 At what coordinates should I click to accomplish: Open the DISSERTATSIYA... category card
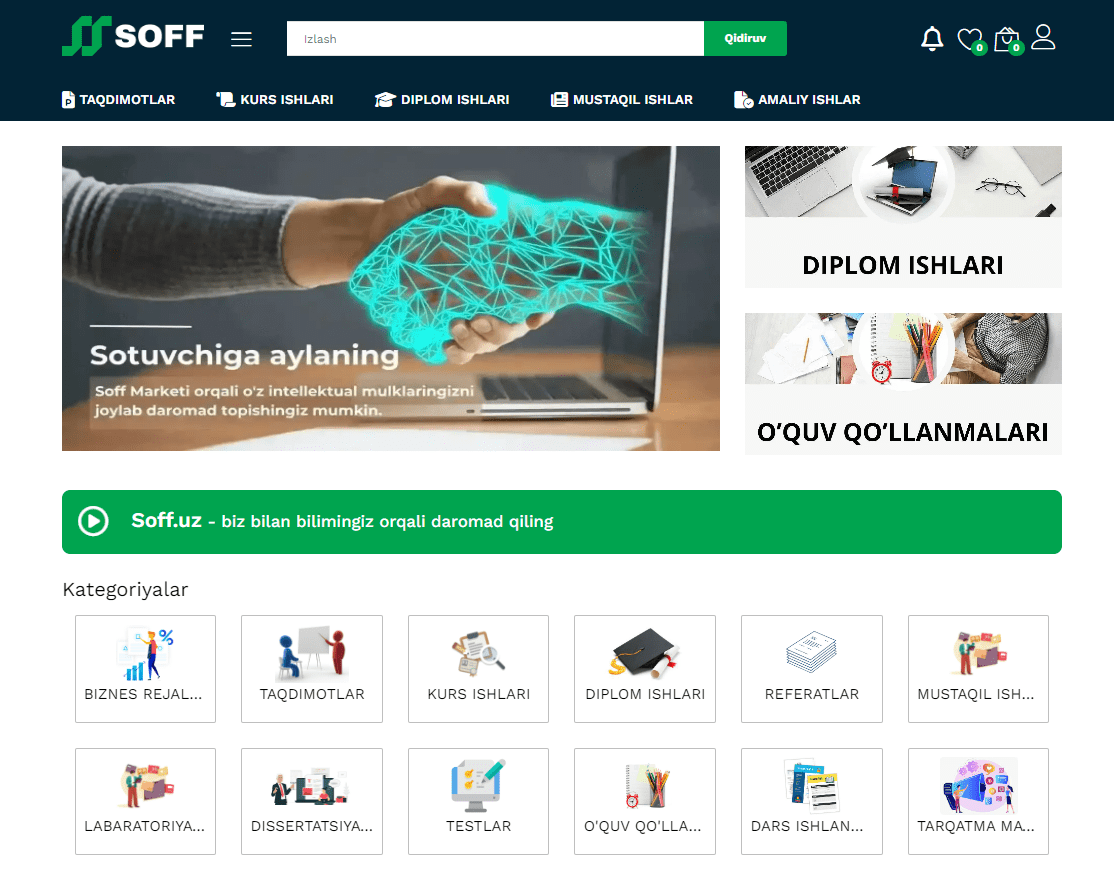(312, 801)
